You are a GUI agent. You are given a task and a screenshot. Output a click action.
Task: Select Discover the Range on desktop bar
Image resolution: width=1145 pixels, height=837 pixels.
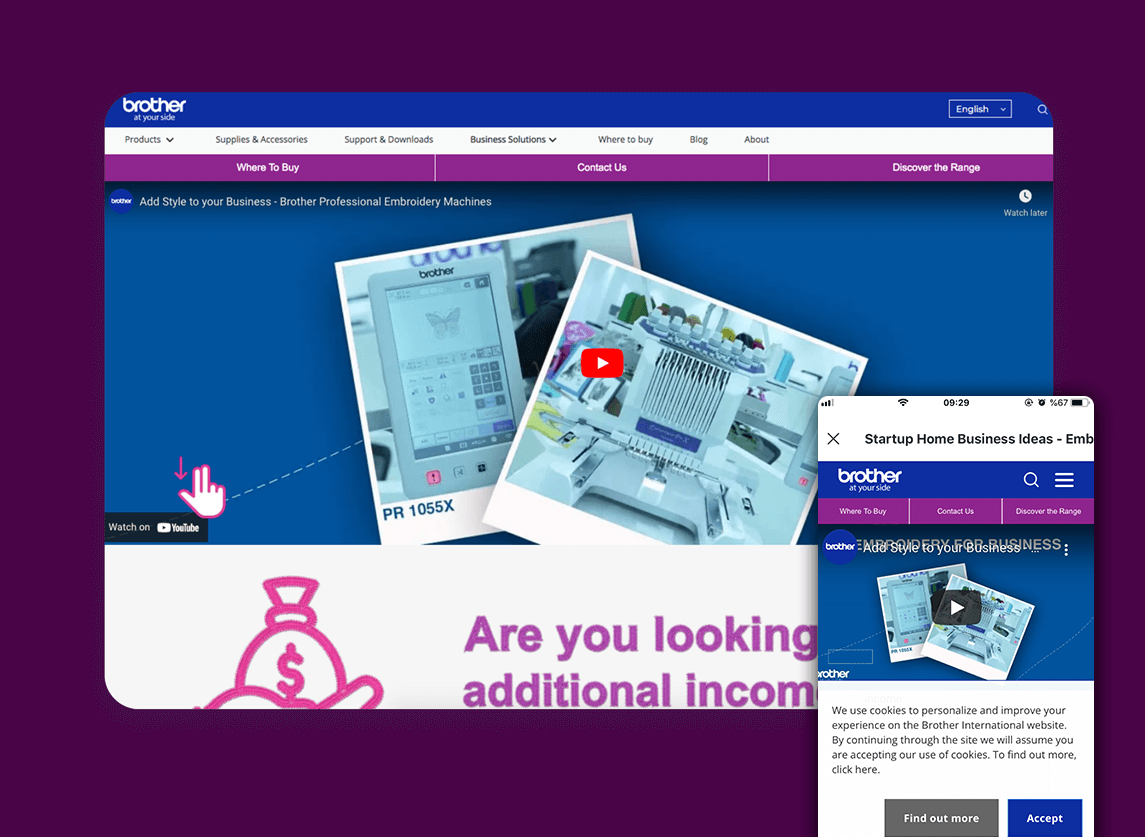pos(935,168)
